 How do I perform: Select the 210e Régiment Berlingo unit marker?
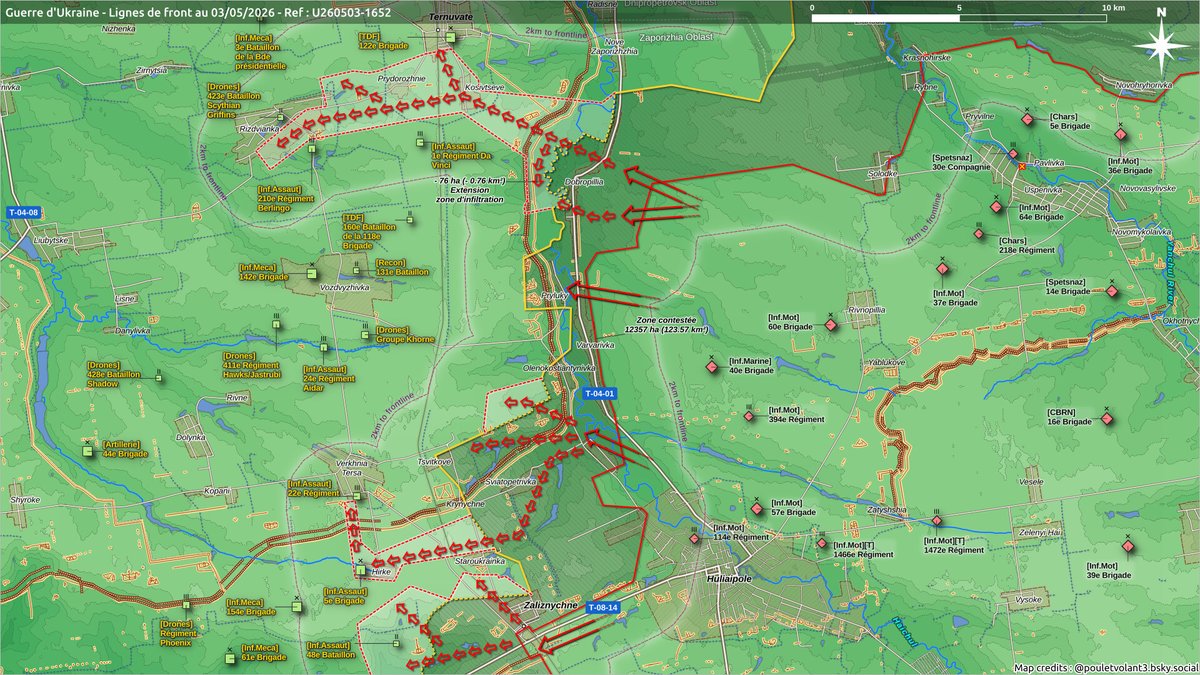(x=311, y=150)
